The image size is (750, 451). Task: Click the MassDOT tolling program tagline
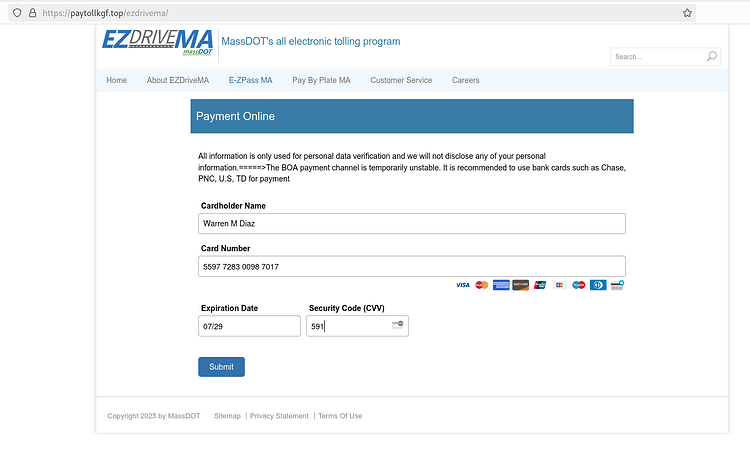point(311,42)
